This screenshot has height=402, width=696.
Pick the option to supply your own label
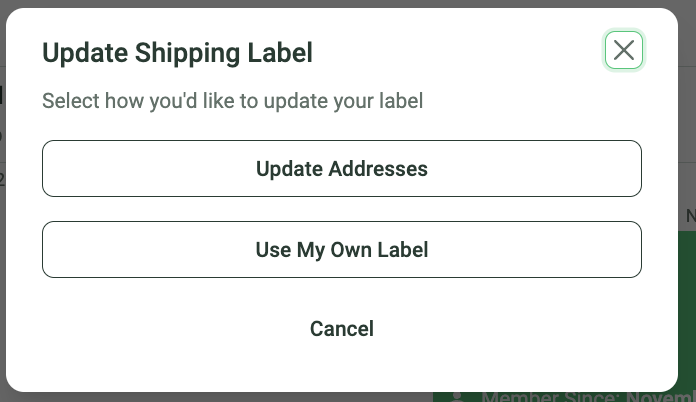[x=342, y=249]
